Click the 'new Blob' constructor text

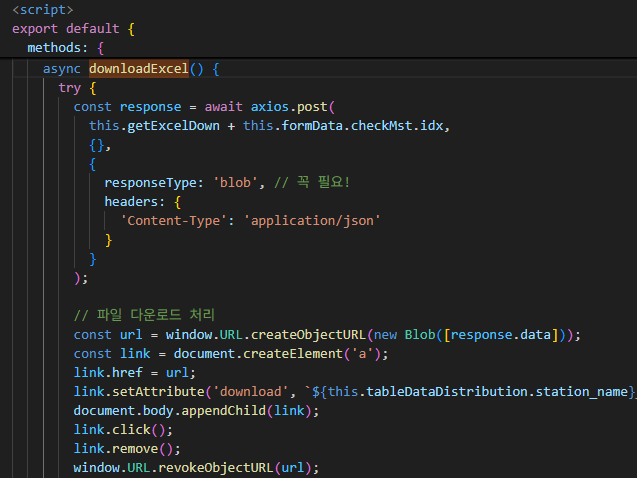click(404, 335)
